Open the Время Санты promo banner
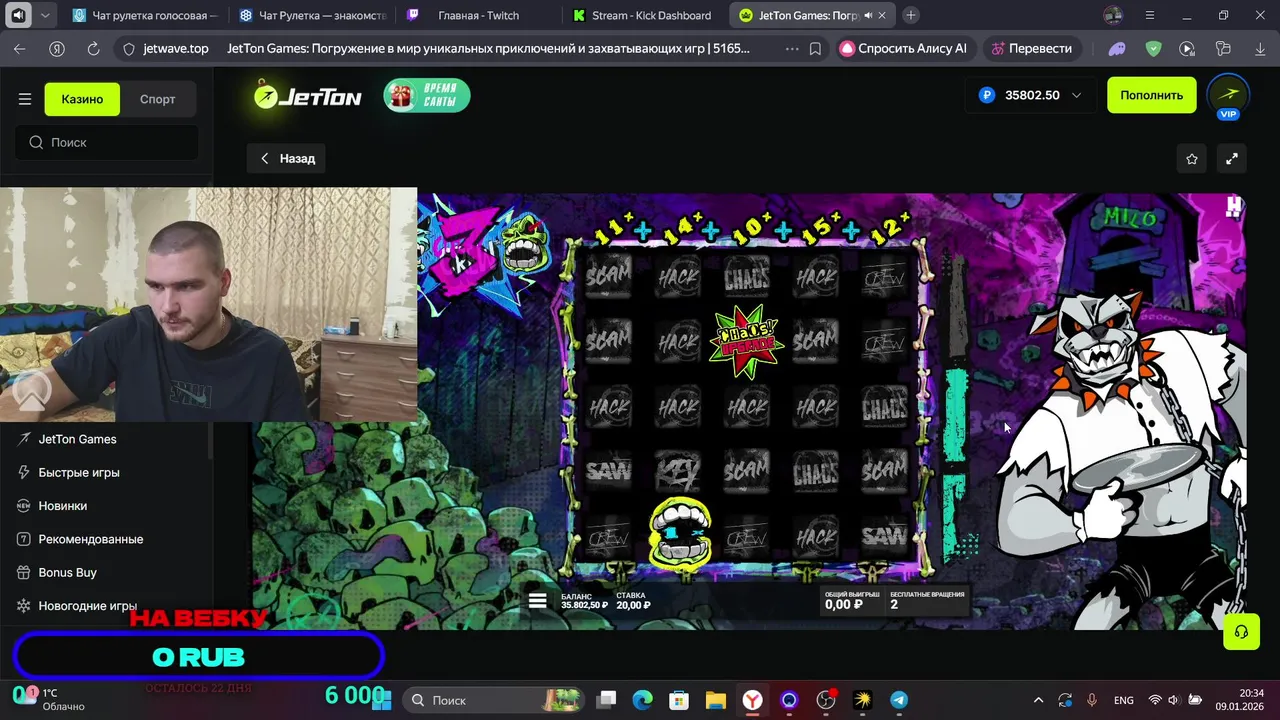 coord(427,96)
